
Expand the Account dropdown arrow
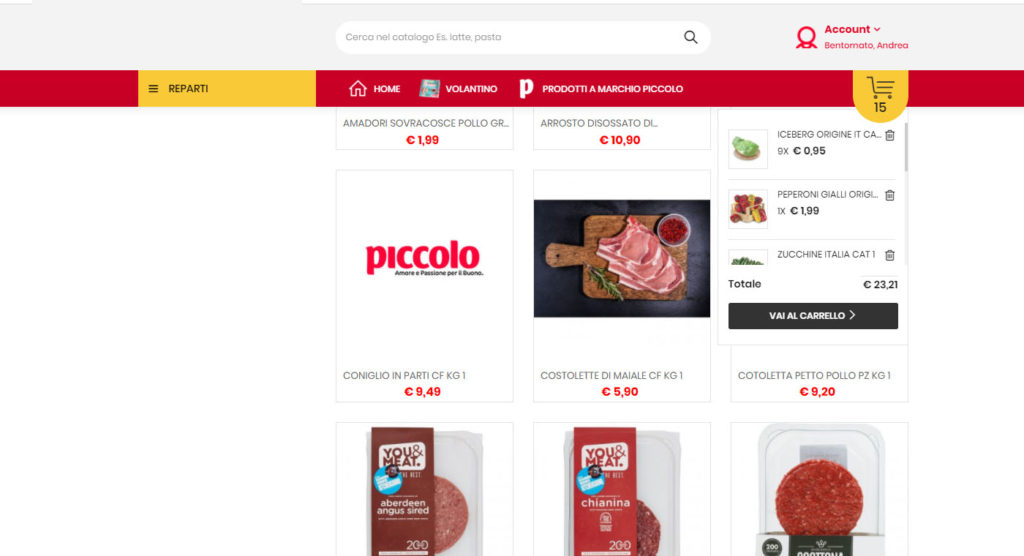(877, 29)
